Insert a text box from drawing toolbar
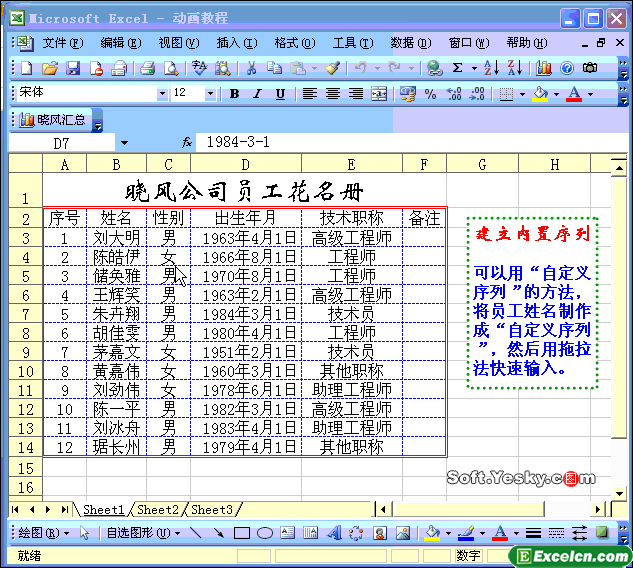The width and height of the screenshot is (633, 568). 288,533
